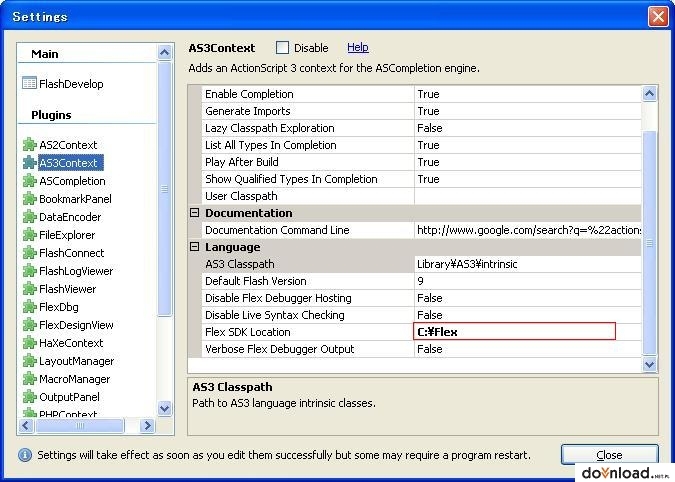Select the AS2Context plugin entry
Image resolution: width=675 pixels, height=482 pixels.
[x=68, y=145]
